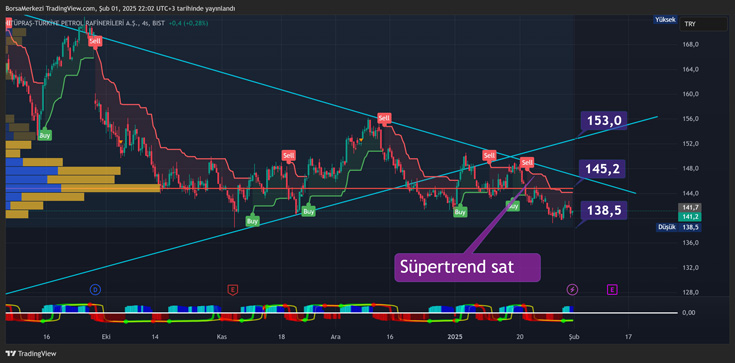Click the 17 date label on time axis
Screen dimensions: 735x363
(628, 337)
